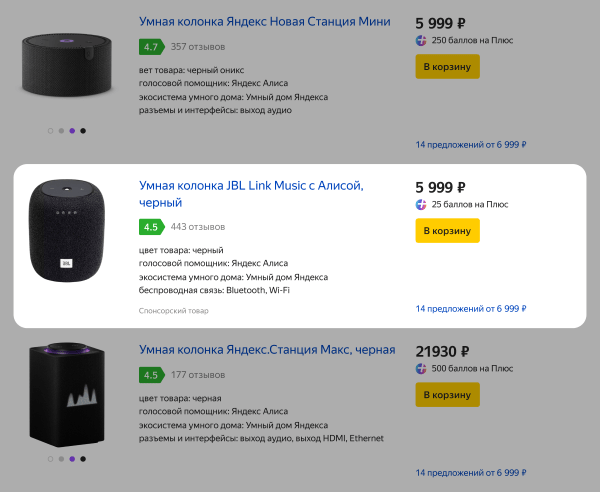
Task: Add Яндекс.Станция Макс to cart
Action: coord(447,394)
